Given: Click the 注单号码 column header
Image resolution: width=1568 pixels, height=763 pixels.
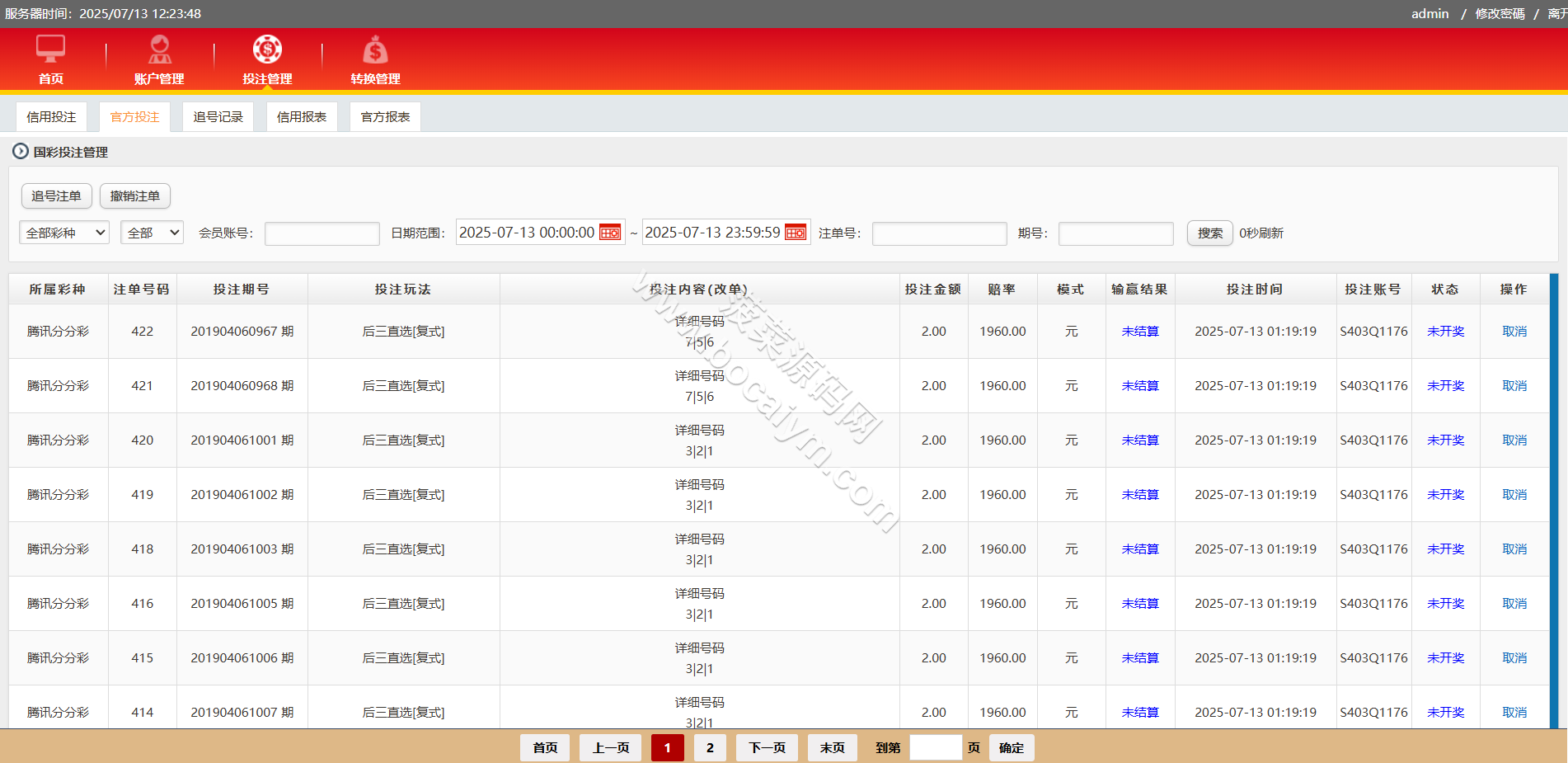Looking at the screenshot, I should [x=142, y=290].
